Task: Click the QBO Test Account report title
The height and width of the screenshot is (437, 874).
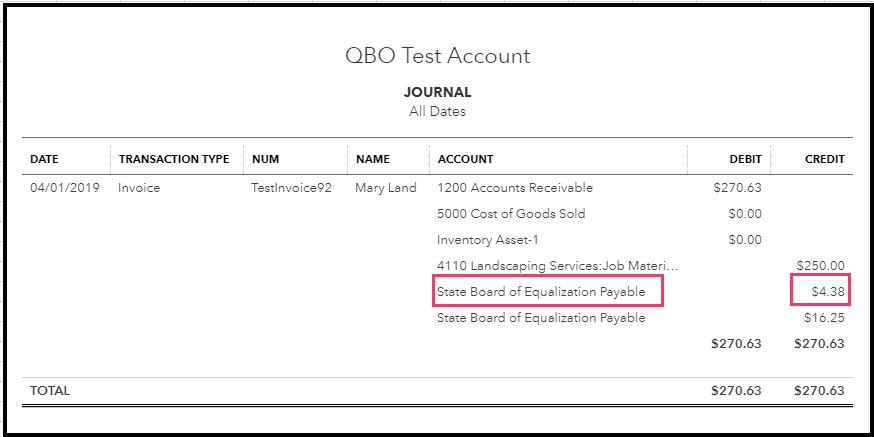Action: [437, 56]
